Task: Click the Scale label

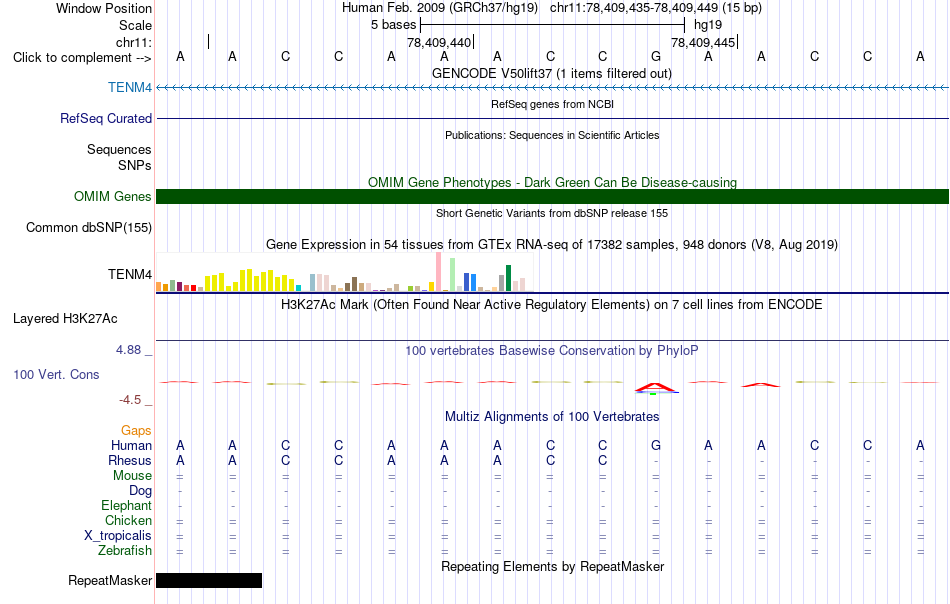Action: [135, 25]
